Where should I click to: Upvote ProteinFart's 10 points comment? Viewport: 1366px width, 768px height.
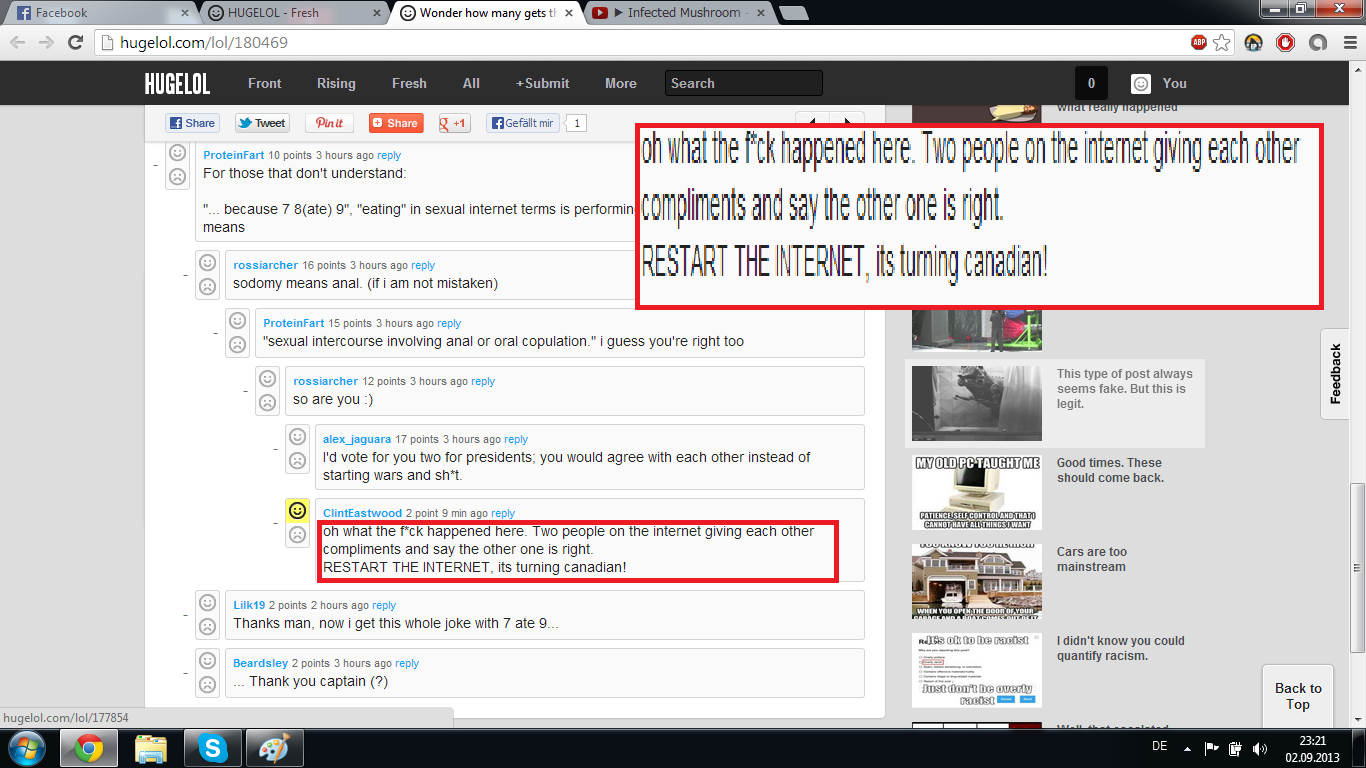[x=177, y=153]
